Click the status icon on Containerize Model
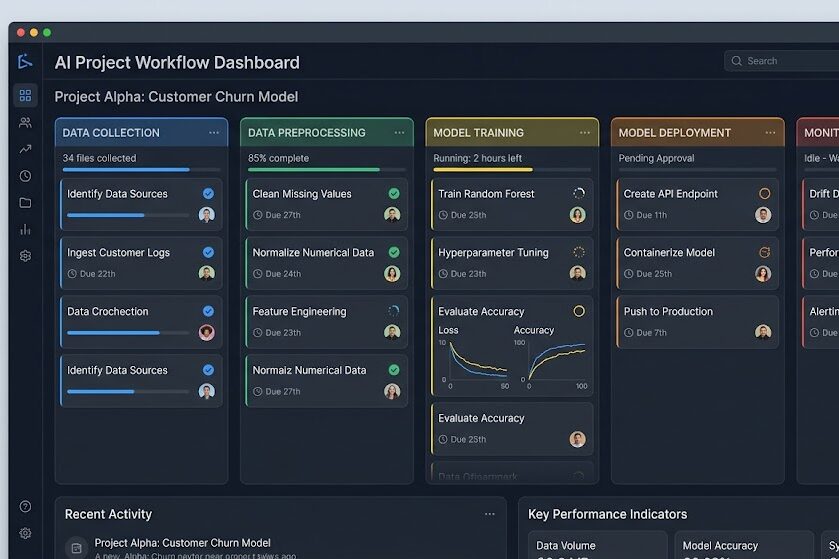The height and width of the screenshot is (559, 839). [765, 252]
